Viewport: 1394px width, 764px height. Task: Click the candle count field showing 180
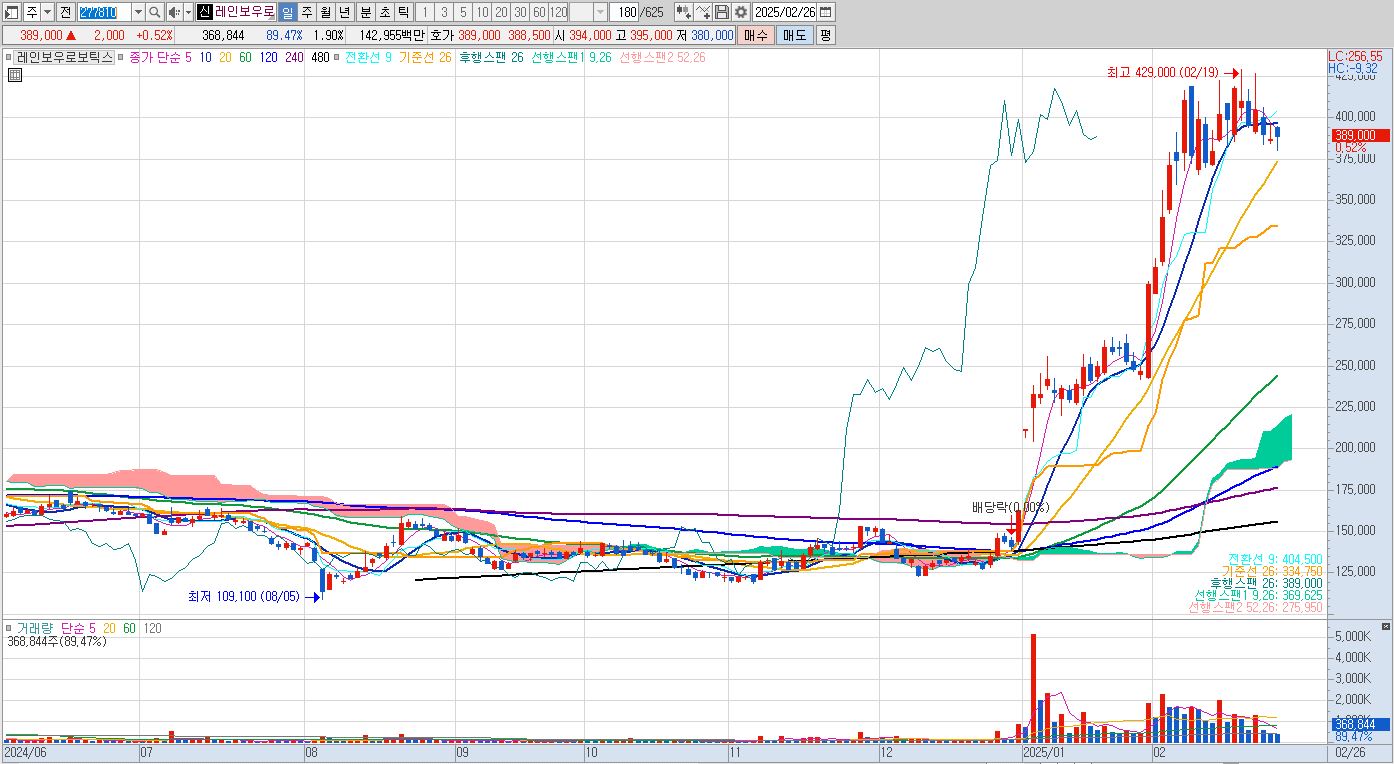point(625,12)
